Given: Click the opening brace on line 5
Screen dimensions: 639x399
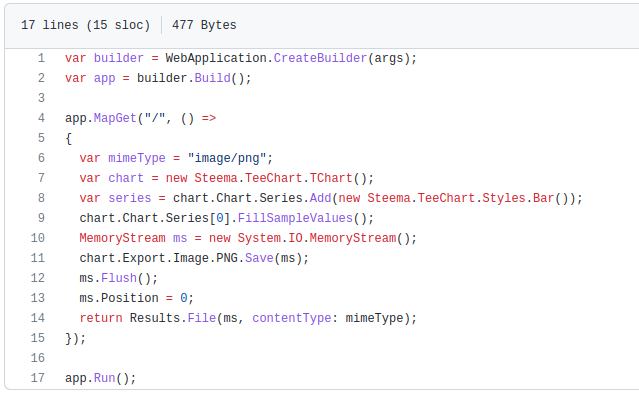Looking at the screenshot, I should (68, 138).
